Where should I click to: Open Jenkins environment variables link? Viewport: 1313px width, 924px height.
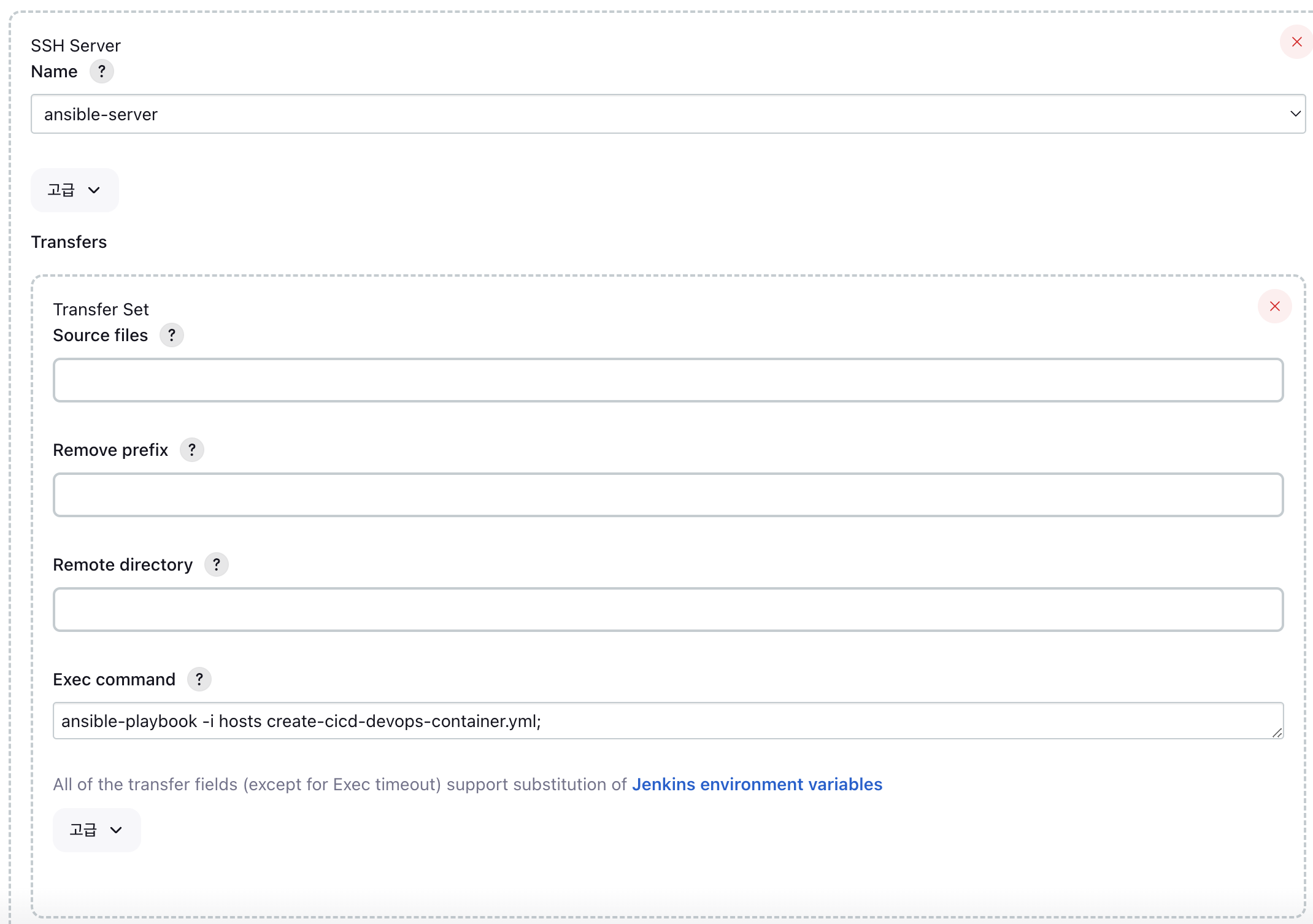coord(757,785)
